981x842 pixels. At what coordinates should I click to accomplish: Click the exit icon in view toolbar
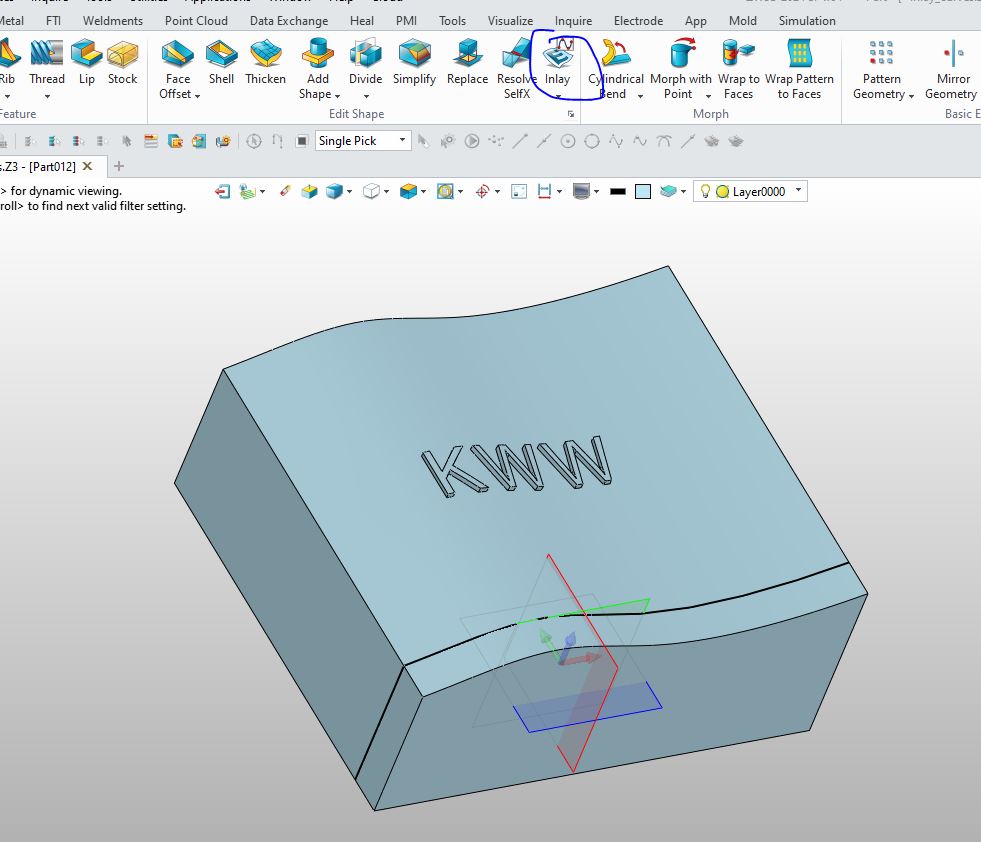(222, 191)
